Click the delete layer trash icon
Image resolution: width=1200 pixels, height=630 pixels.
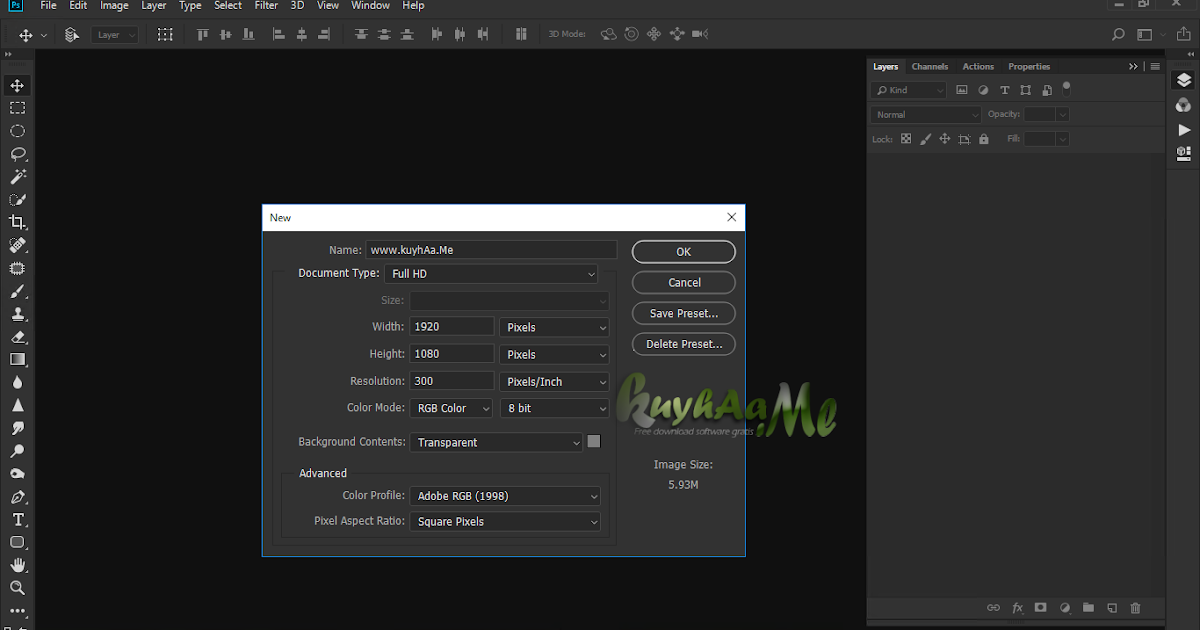click(1135, 607)
